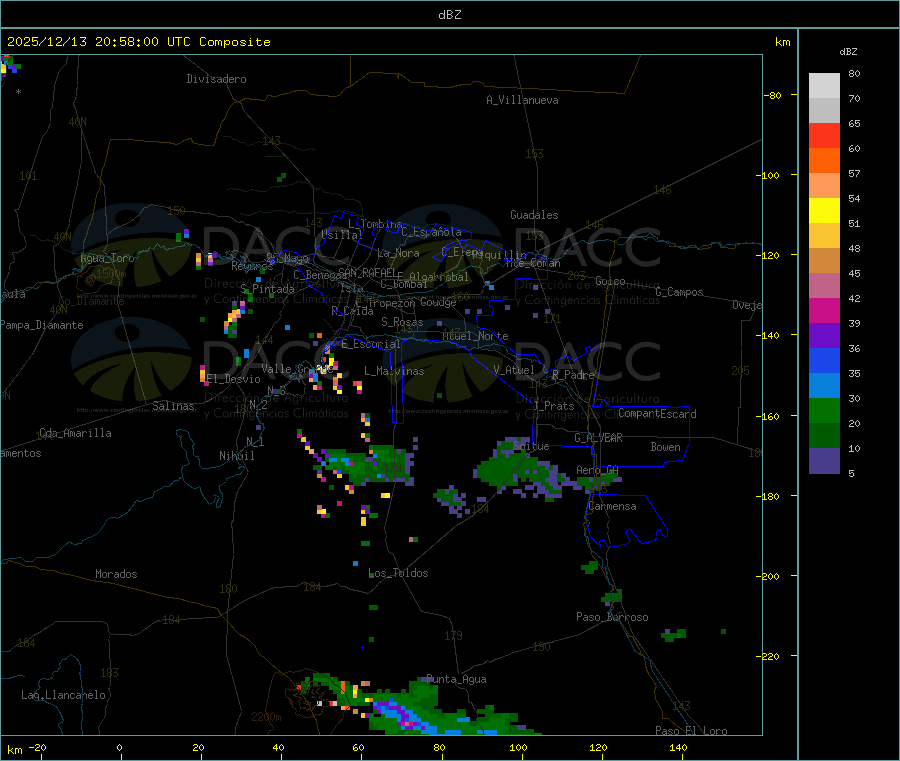
Task: Click the Paso_El_Loro map label
Action: point(692,731)
